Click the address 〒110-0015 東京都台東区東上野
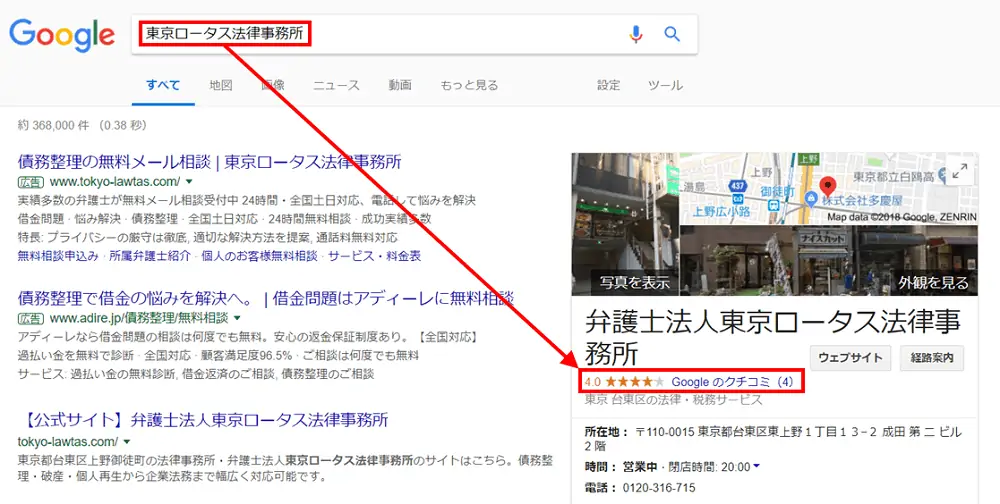Image resolution: width=1000 pixels, height=504 pixels. tap(773, 439)
